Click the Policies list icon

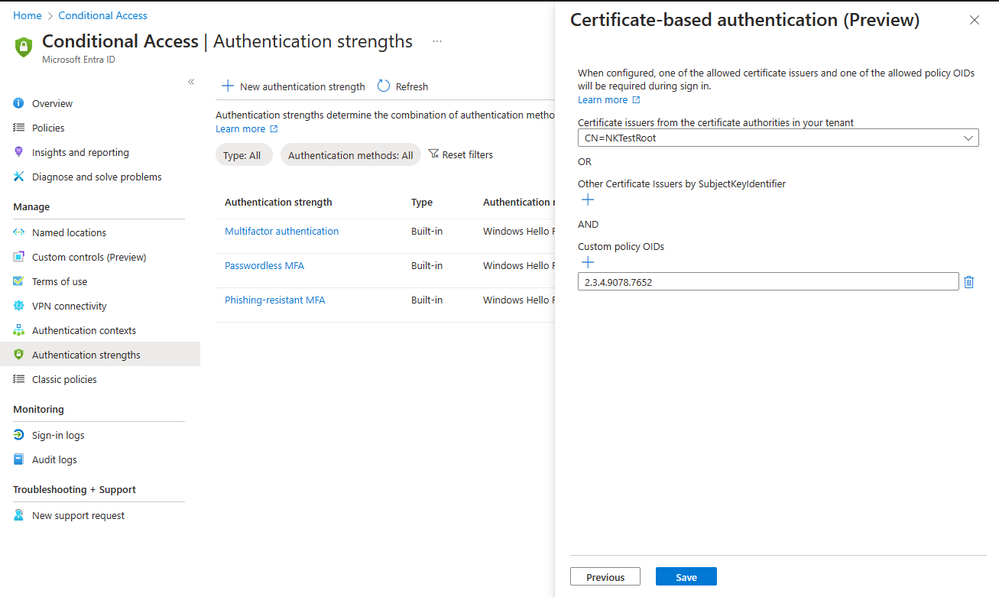(x=18, y=127)
